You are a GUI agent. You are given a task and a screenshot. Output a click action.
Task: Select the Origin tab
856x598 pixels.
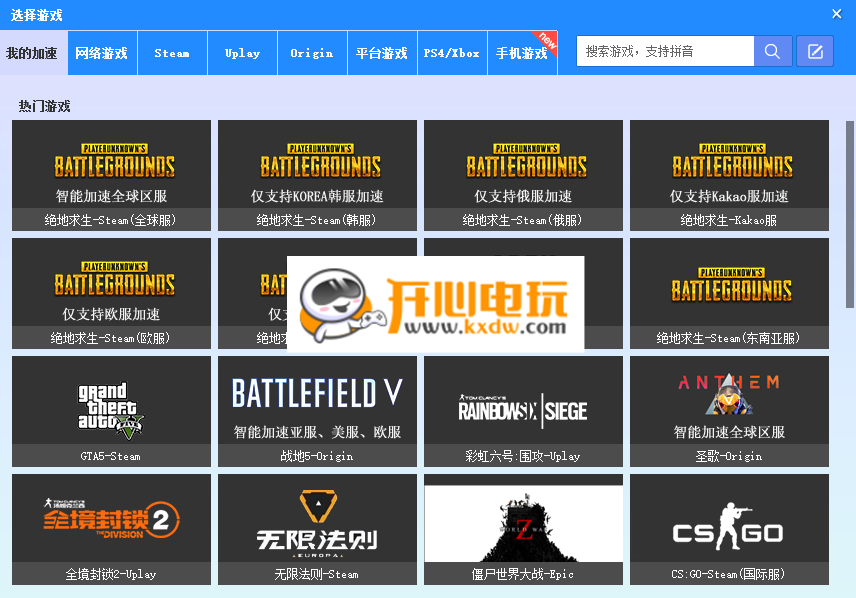pyautogui.click(x=311, y=53)
